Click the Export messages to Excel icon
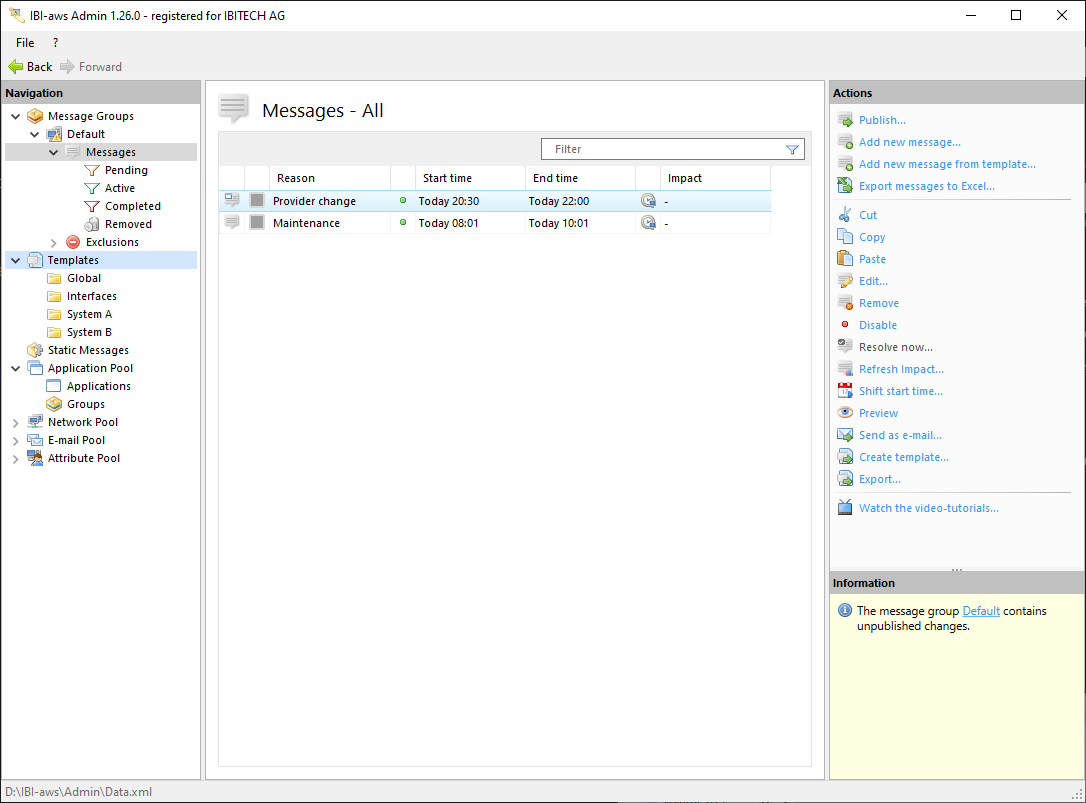Screen dimensions: 1086x803 click(x=845, y=186)
